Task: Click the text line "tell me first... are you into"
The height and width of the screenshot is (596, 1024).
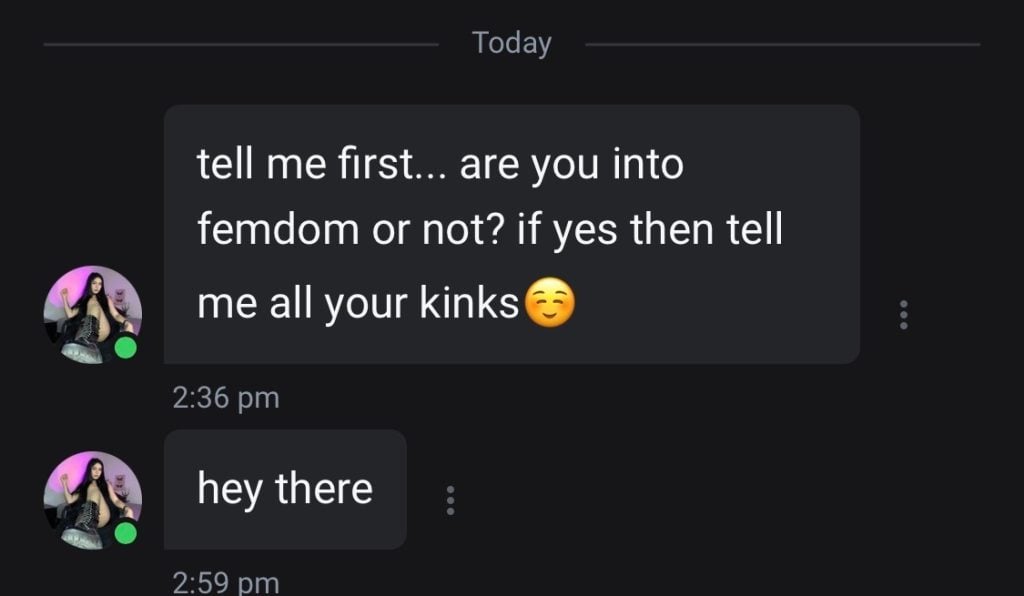Action: tap(440, 164)
